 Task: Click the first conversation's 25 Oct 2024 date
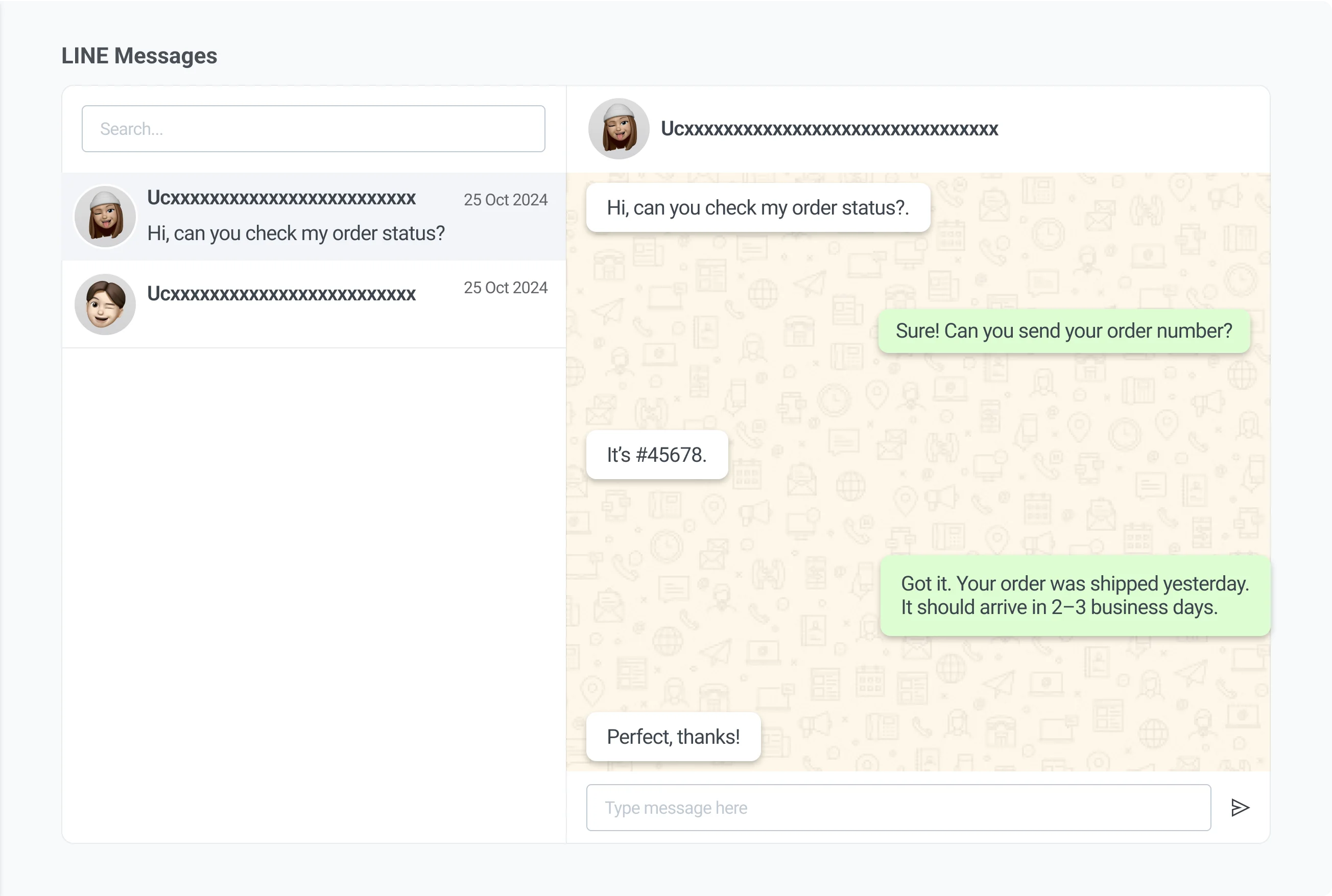tap(505, 200)
